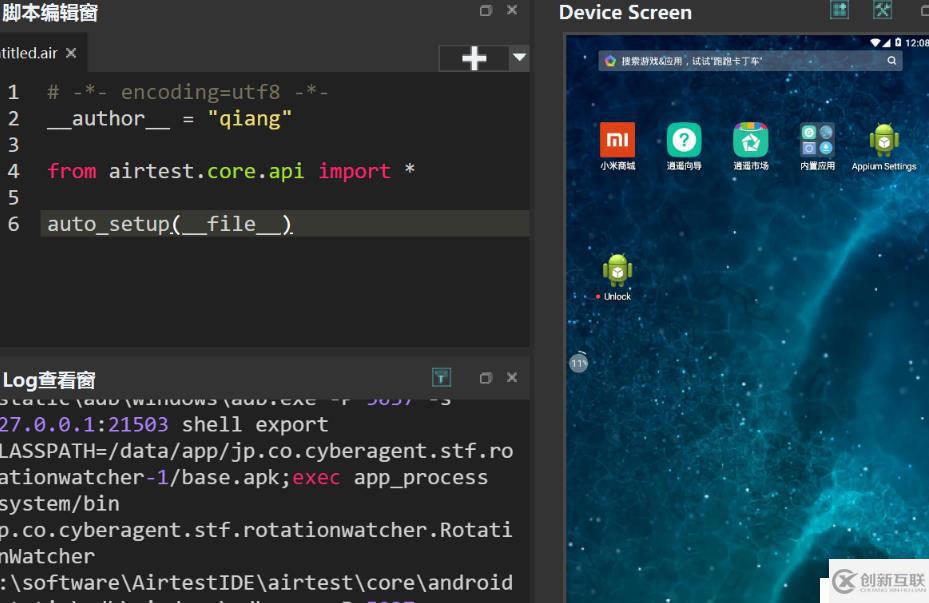
Task: Toggle the Log window filter icon
Action: coord(441,377)
